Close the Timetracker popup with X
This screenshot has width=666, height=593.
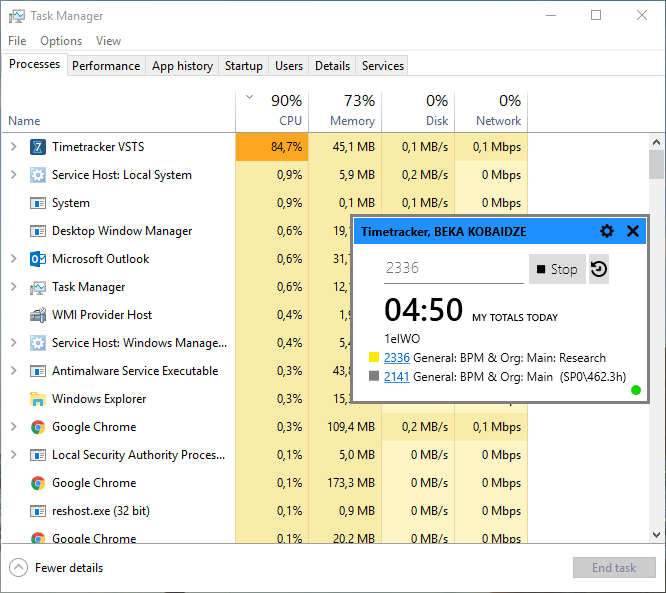click(x=633, y=232)
